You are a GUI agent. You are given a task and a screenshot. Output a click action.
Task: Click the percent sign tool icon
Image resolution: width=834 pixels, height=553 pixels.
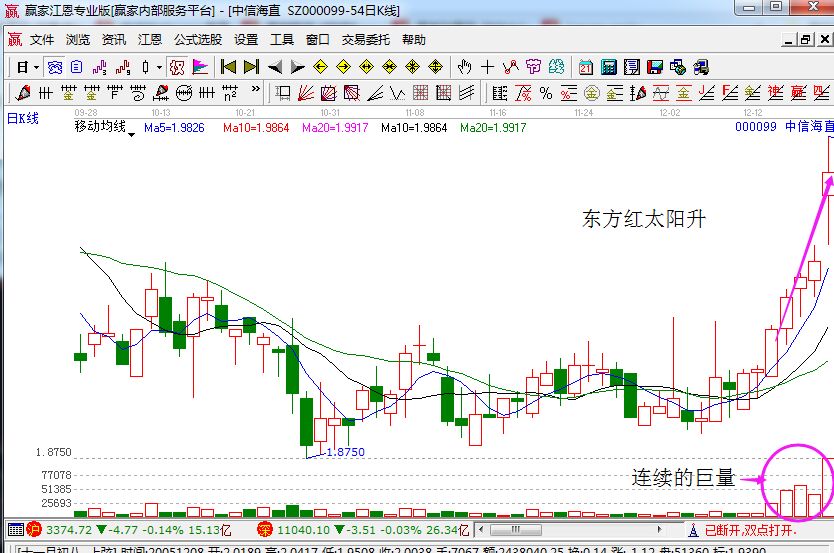pyautogui.click(x=545, y=93)
